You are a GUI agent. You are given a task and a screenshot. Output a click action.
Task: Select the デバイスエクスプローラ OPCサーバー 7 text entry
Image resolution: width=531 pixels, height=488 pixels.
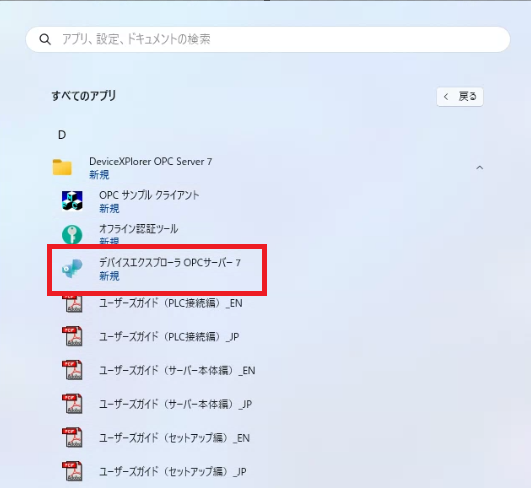(x=170, y=263)
